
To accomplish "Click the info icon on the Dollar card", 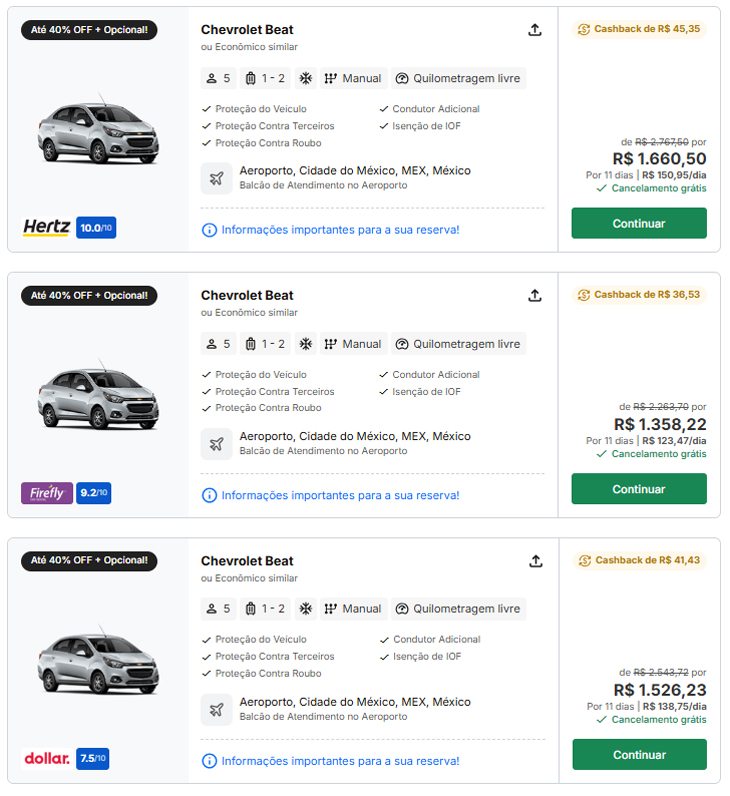I will tap(209, 760).
